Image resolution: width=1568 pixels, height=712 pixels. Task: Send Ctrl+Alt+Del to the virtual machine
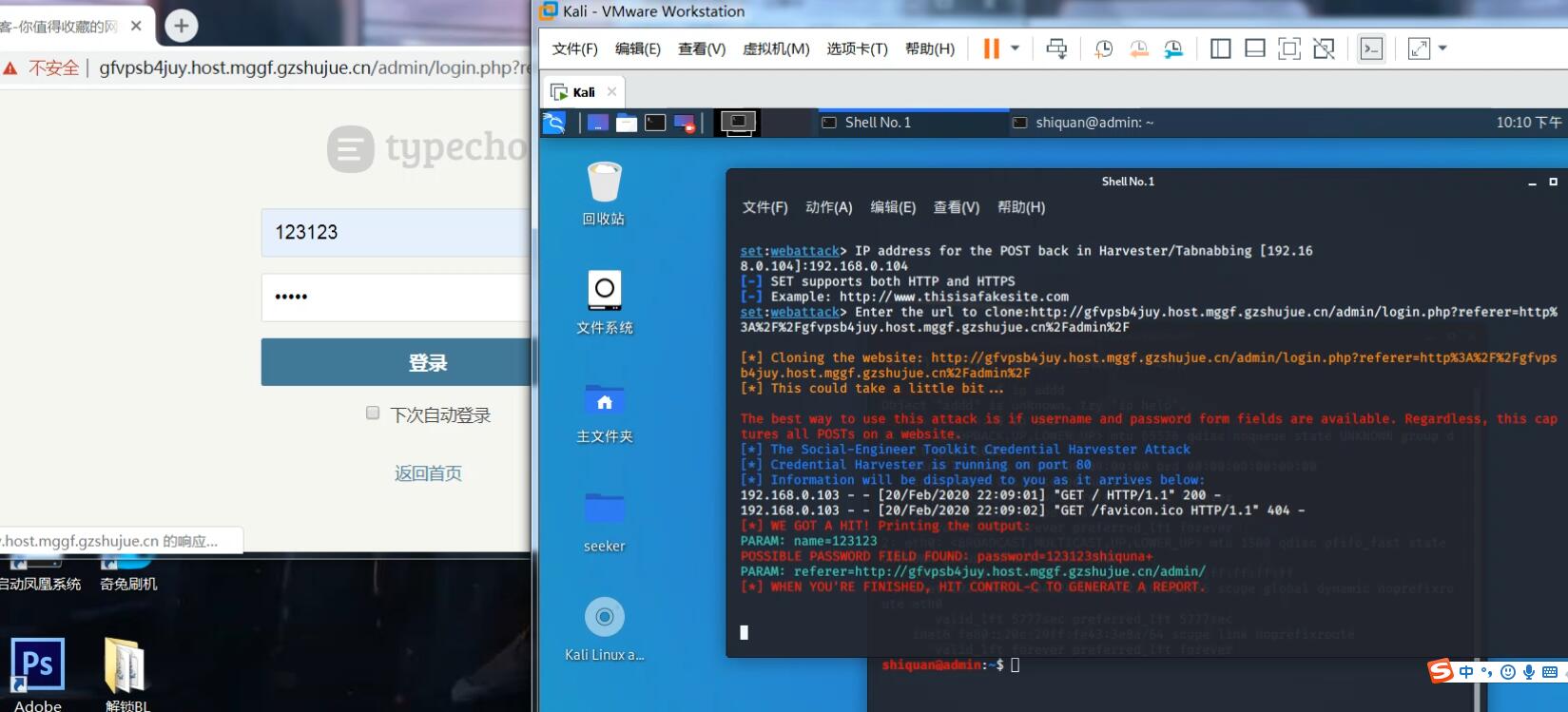pyautogui.click(x=1056, y=48)
